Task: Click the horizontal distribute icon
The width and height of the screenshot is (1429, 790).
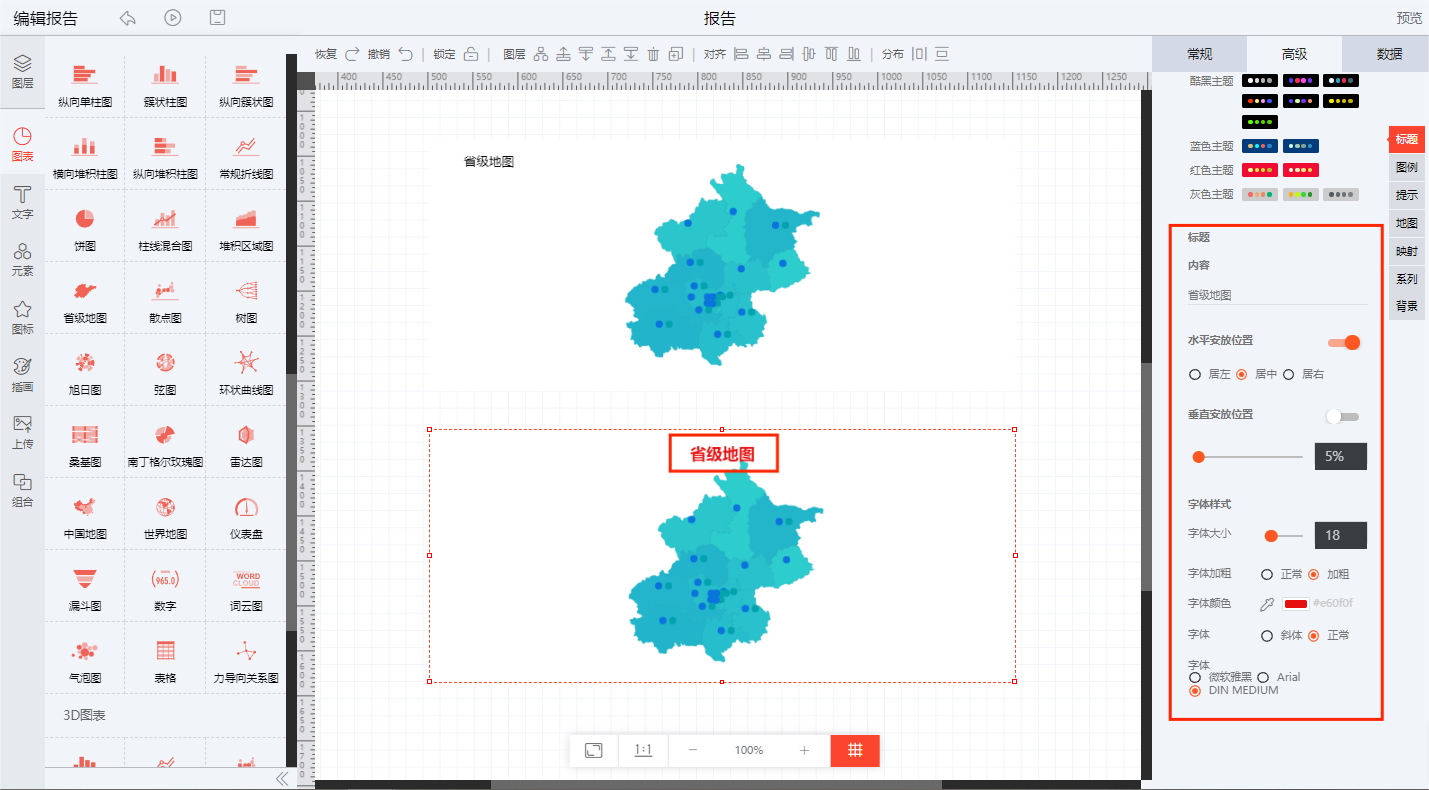Action: pyautogui.click(x=919, y=54)
